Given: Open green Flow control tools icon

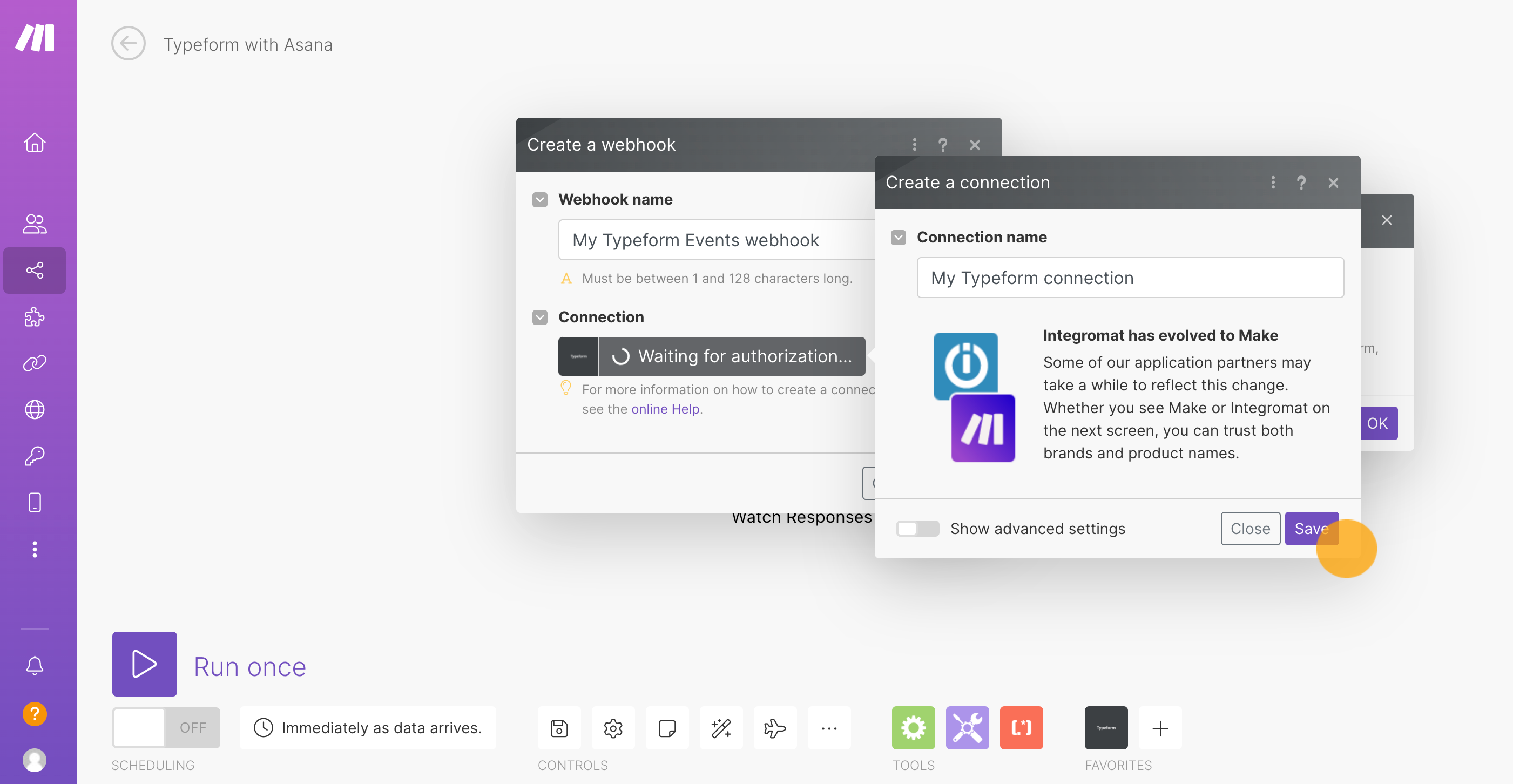Looking at the screenshot, I should (x=913, y=728).
